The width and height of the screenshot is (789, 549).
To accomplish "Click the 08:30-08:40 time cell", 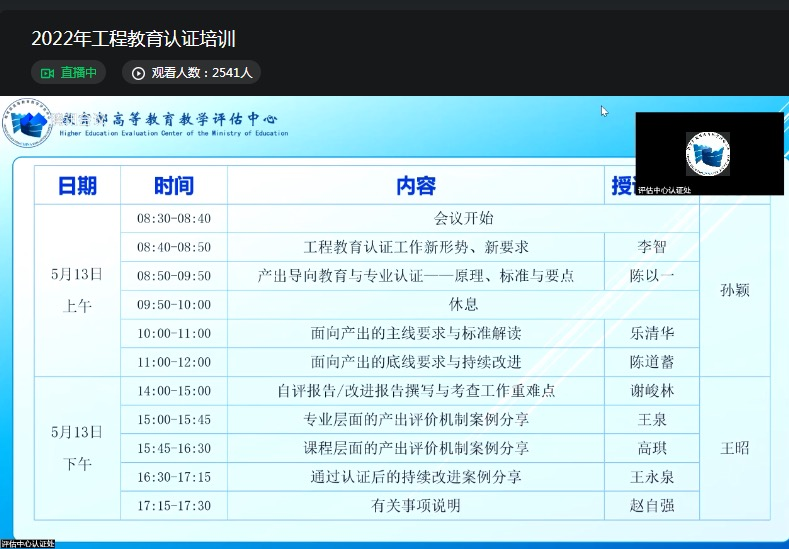I will 173,218.
